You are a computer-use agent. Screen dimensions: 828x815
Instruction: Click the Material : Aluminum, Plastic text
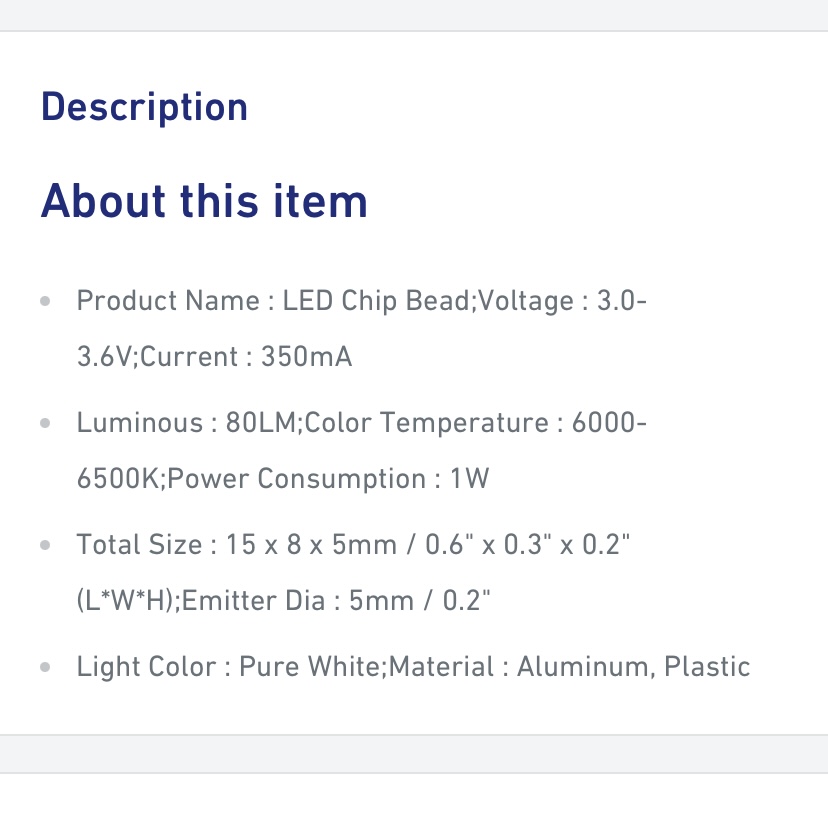570,667
